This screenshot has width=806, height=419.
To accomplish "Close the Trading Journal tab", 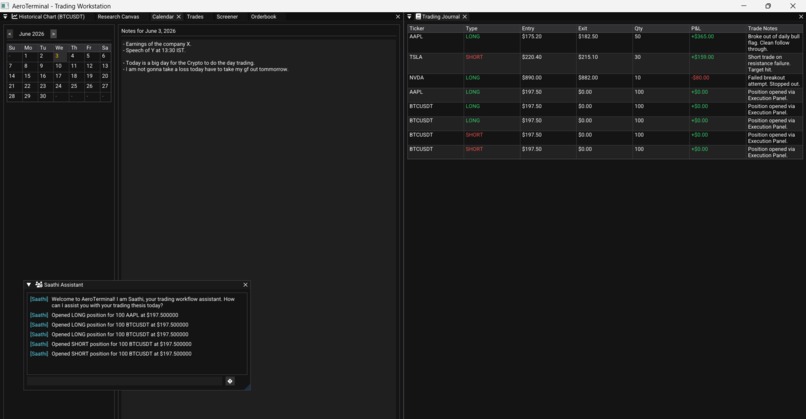I will 465,16.
